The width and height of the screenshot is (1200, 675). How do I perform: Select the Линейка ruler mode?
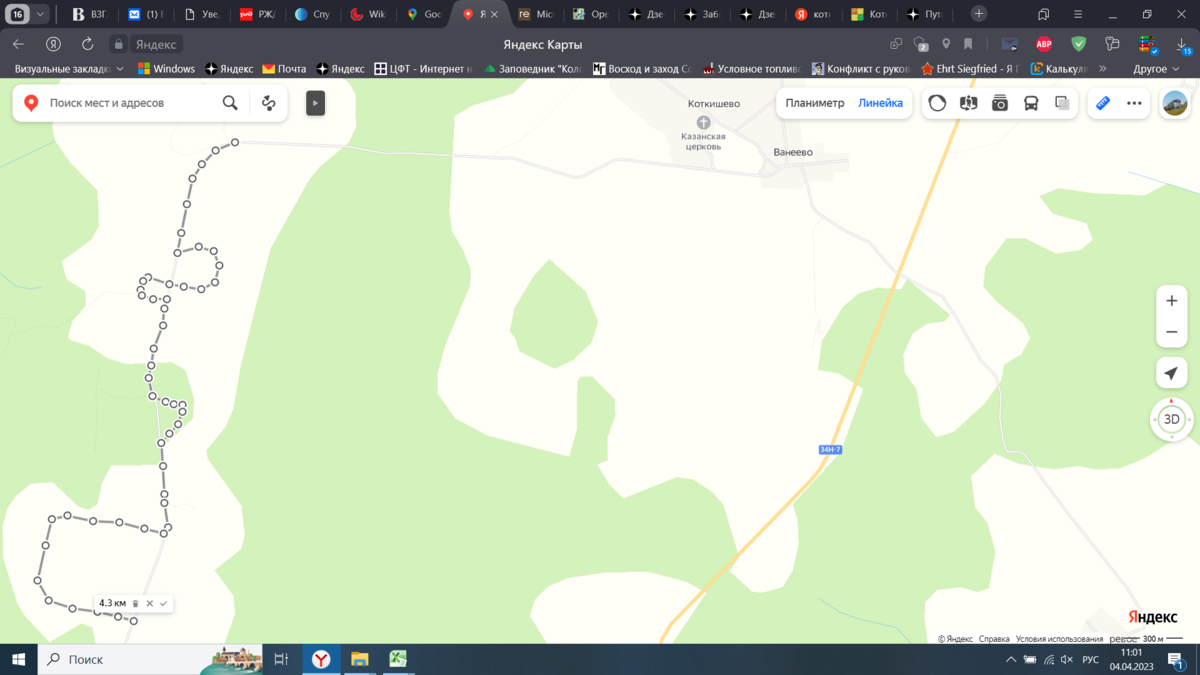(x=880, y=103)
